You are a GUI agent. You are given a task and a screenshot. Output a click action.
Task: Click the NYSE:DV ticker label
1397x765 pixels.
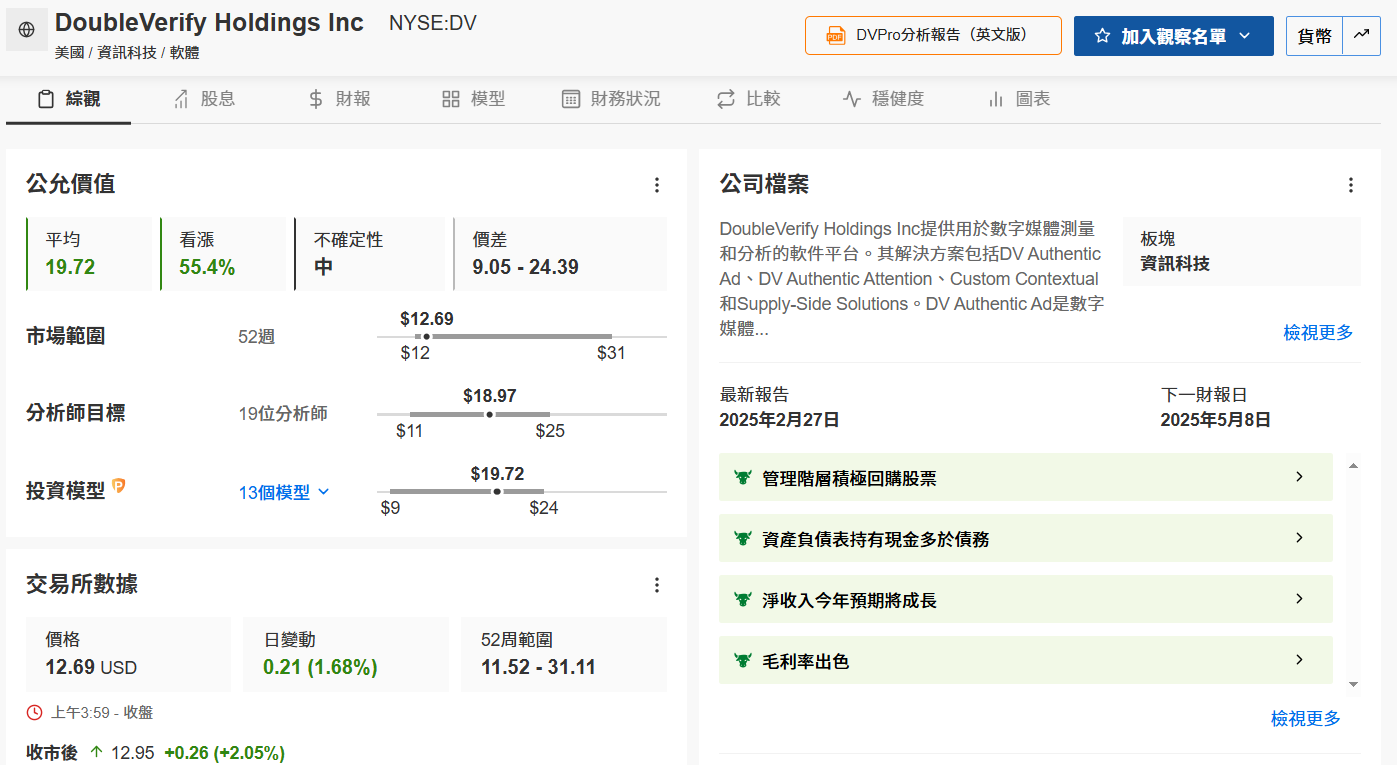pyautogui.click(x=433, y=22)
